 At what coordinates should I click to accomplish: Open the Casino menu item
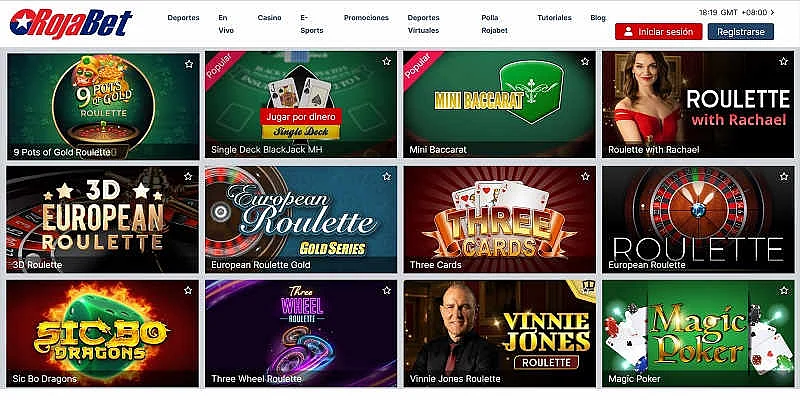click(269, 17)
